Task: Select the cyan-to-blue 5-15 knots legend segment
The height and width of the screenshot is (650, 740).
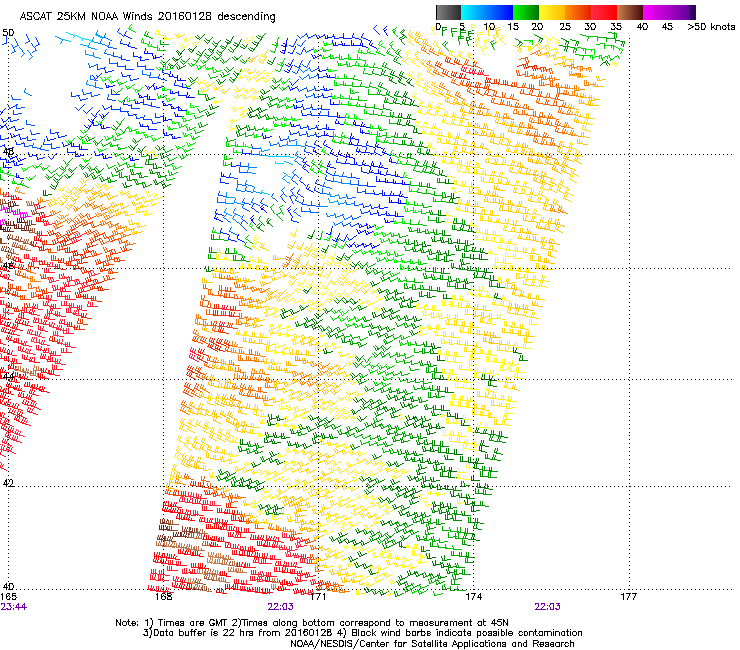Action: (x=487, y=12)
